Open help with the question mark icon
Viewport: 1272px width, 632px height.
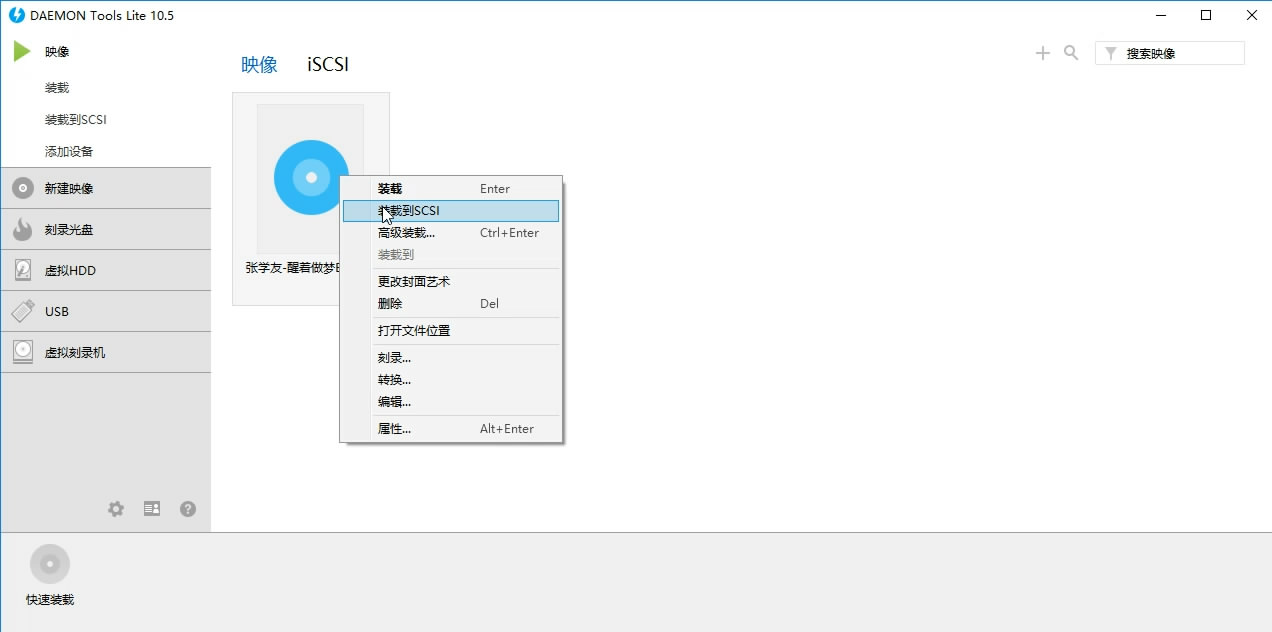click(x=188, y=509)
